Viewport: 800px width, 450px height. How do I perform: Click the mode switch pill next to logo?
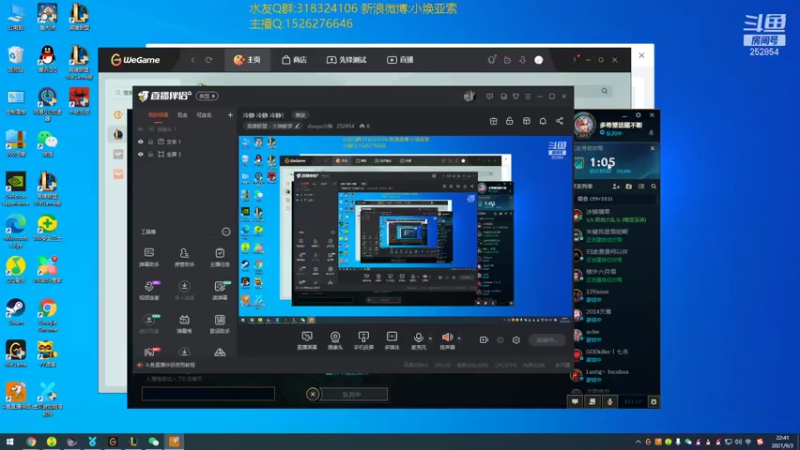point(208,96)
